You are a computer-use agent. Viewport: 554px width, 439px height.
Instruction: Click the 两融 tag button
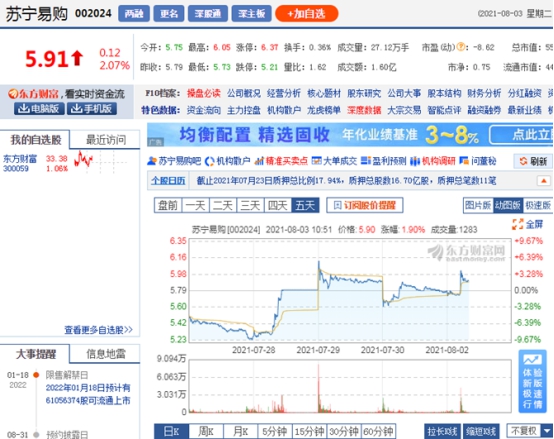click(x=134, y=14)
